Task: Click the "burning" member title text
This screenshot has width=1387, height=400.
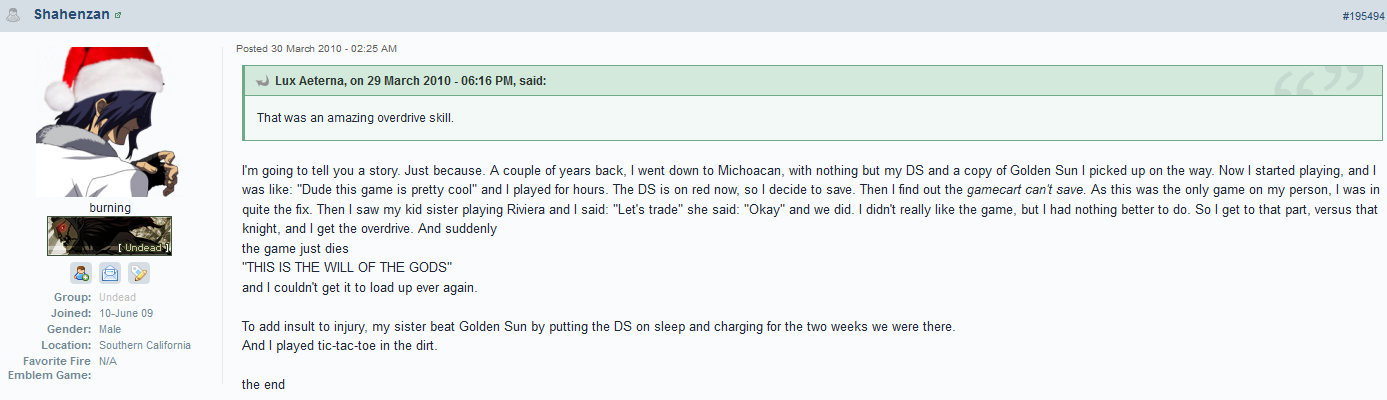Action: click(x=110, y=208)
